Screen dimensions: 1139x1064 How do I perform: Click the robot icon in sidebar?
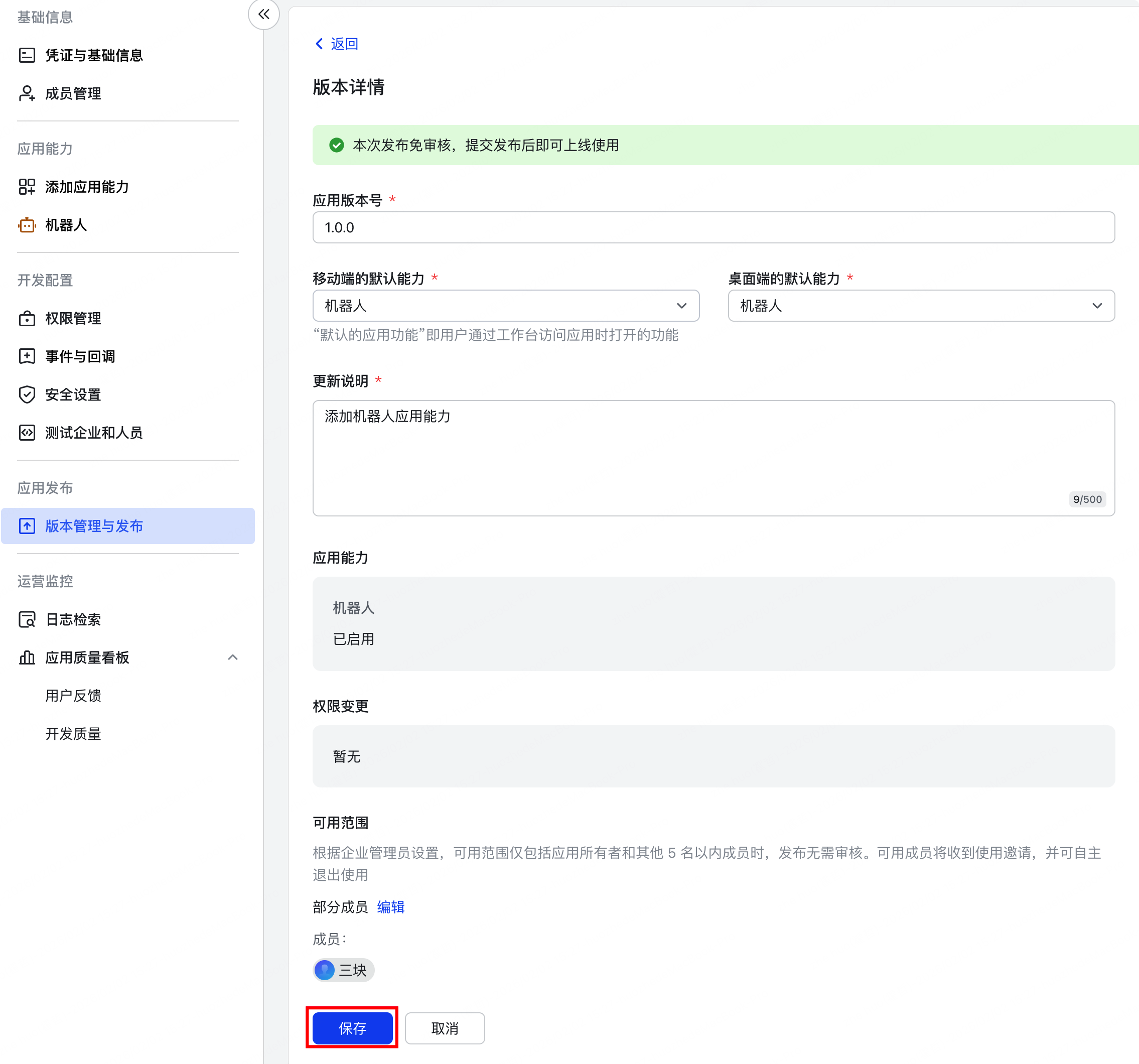coord(27,225)
